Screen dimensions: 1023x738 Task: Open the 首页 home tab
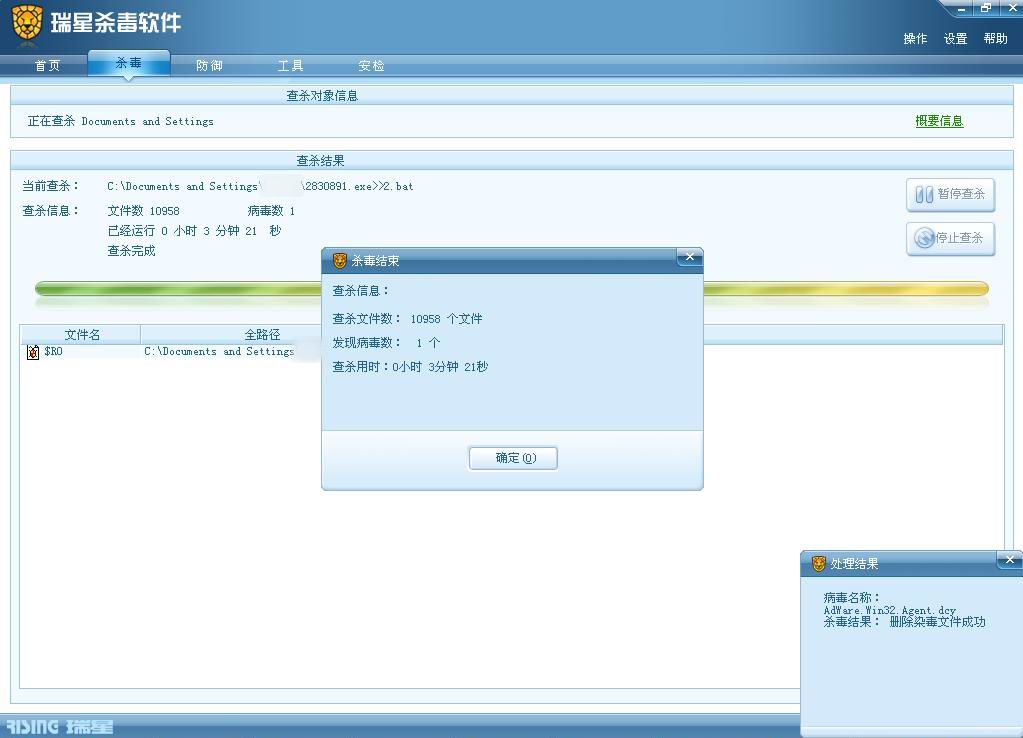click(48, 65)
